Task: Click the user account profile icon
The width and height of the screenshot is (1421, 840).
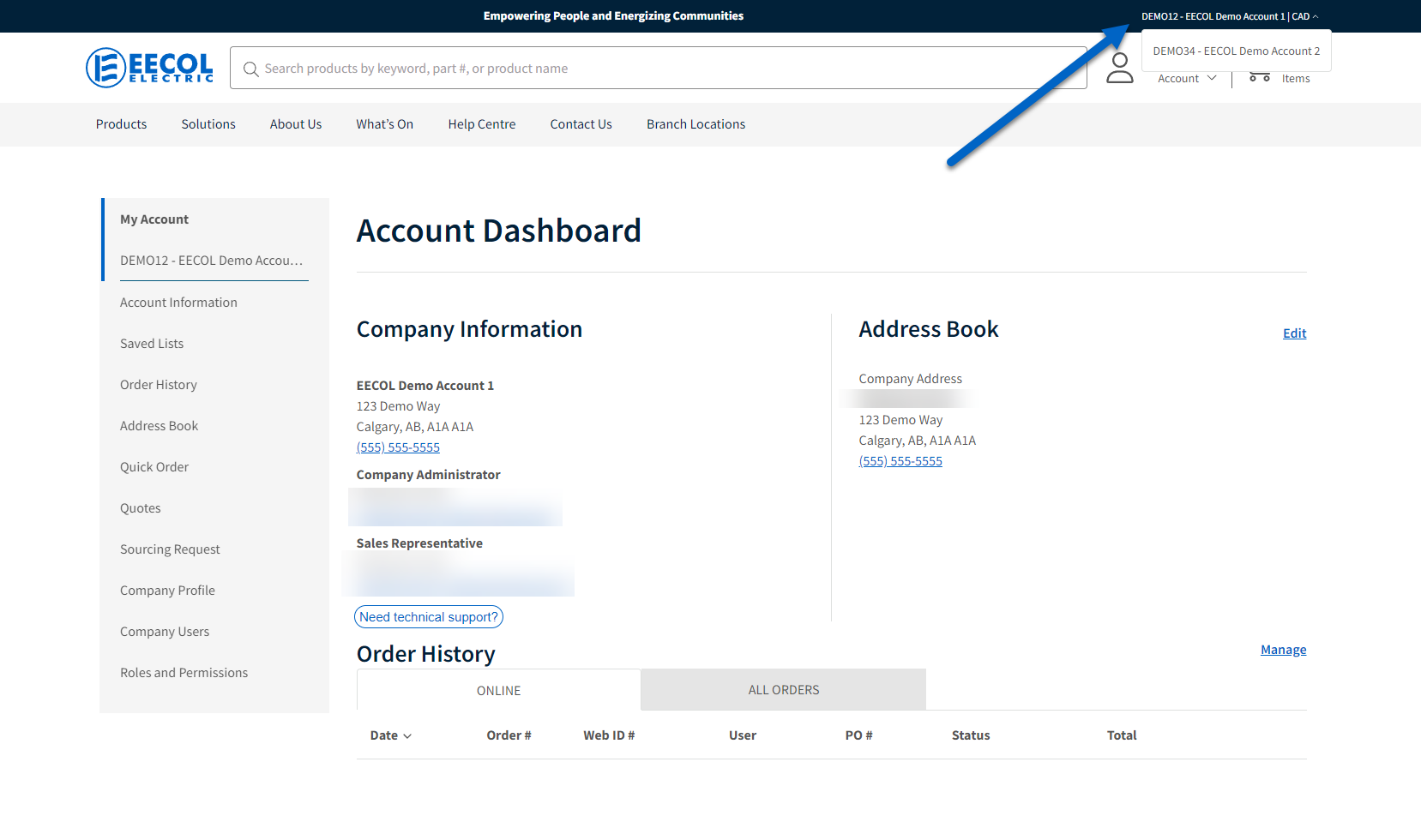Action: click(x=1119, y=68)
